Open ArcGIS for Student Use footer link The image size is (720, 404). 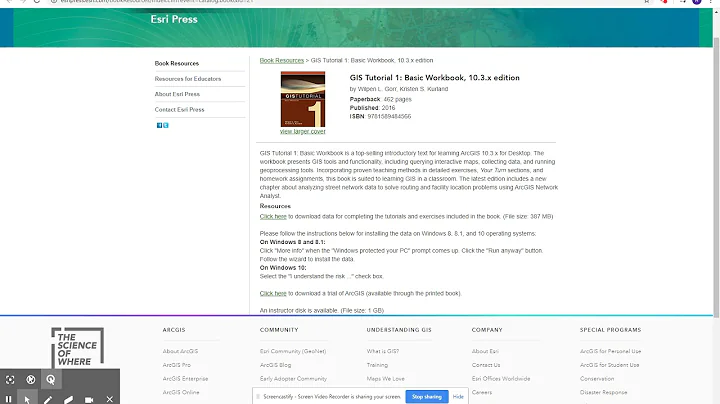pyautogui.click(x=609, y=365)
